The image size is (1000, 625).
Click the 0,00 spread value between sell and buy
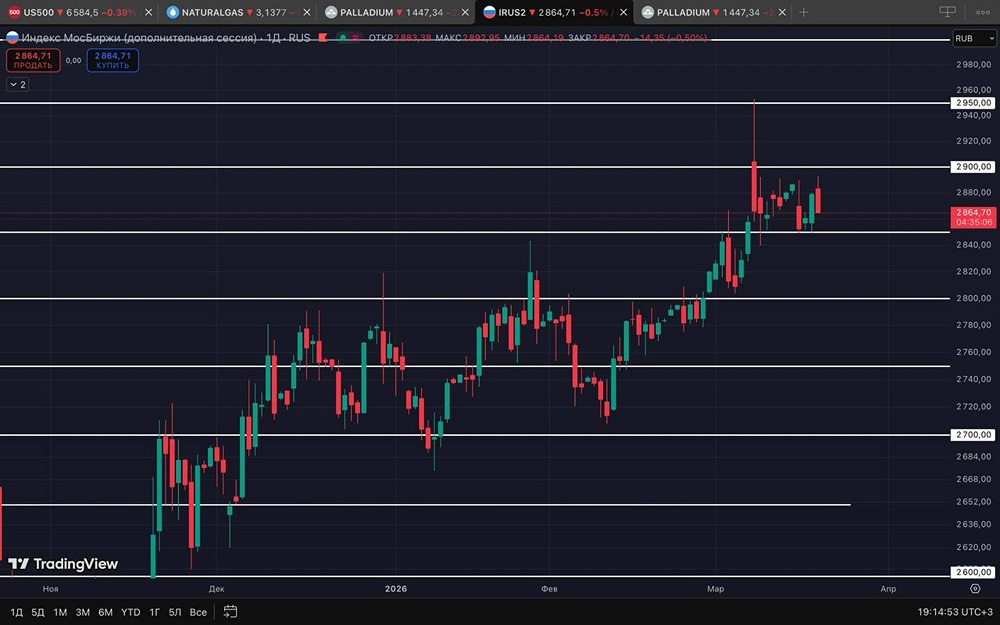pos(73,61)
